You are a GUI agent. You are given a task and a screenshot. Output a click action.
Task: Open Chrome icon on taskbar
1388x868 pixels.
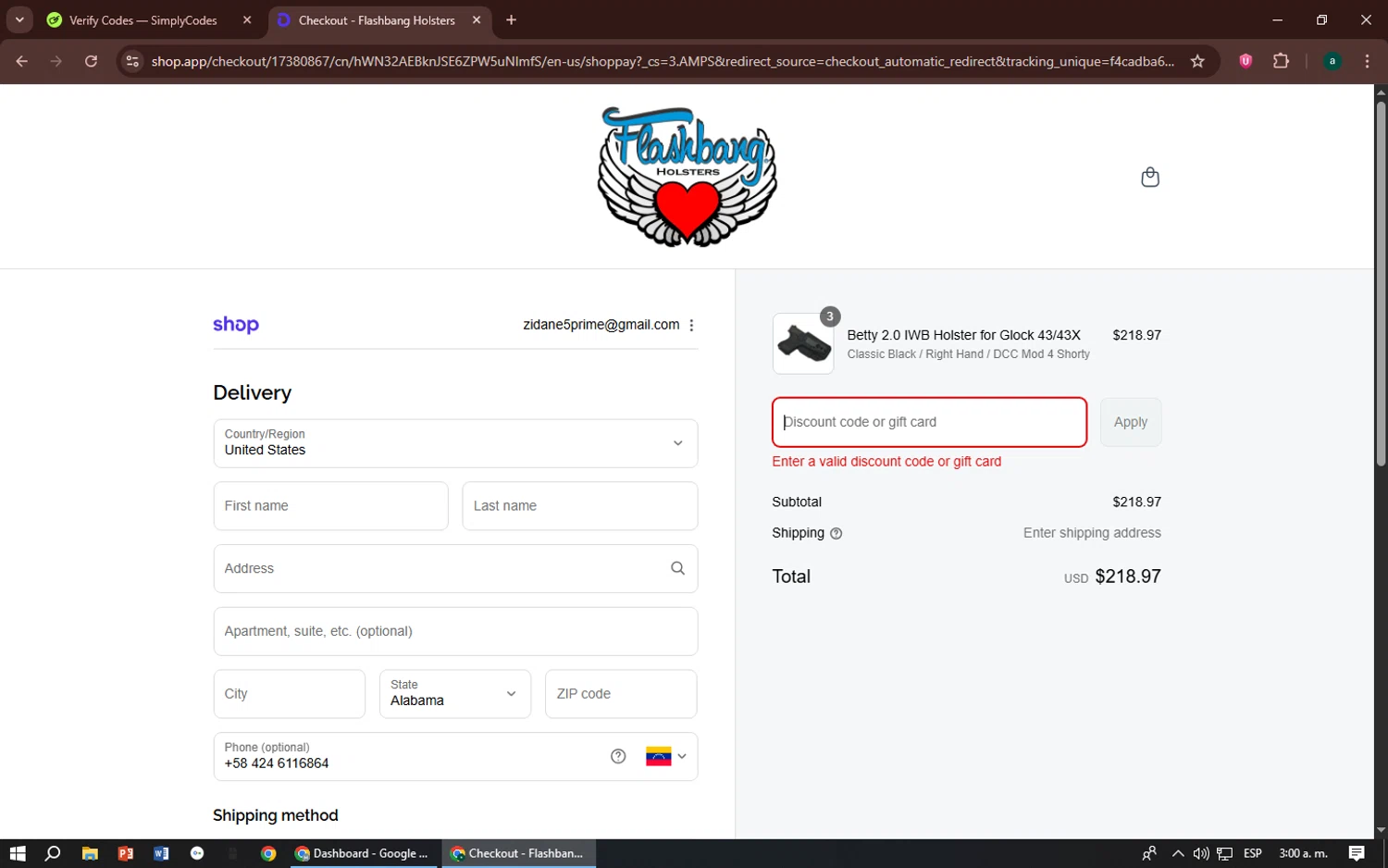tap(268, 853)
